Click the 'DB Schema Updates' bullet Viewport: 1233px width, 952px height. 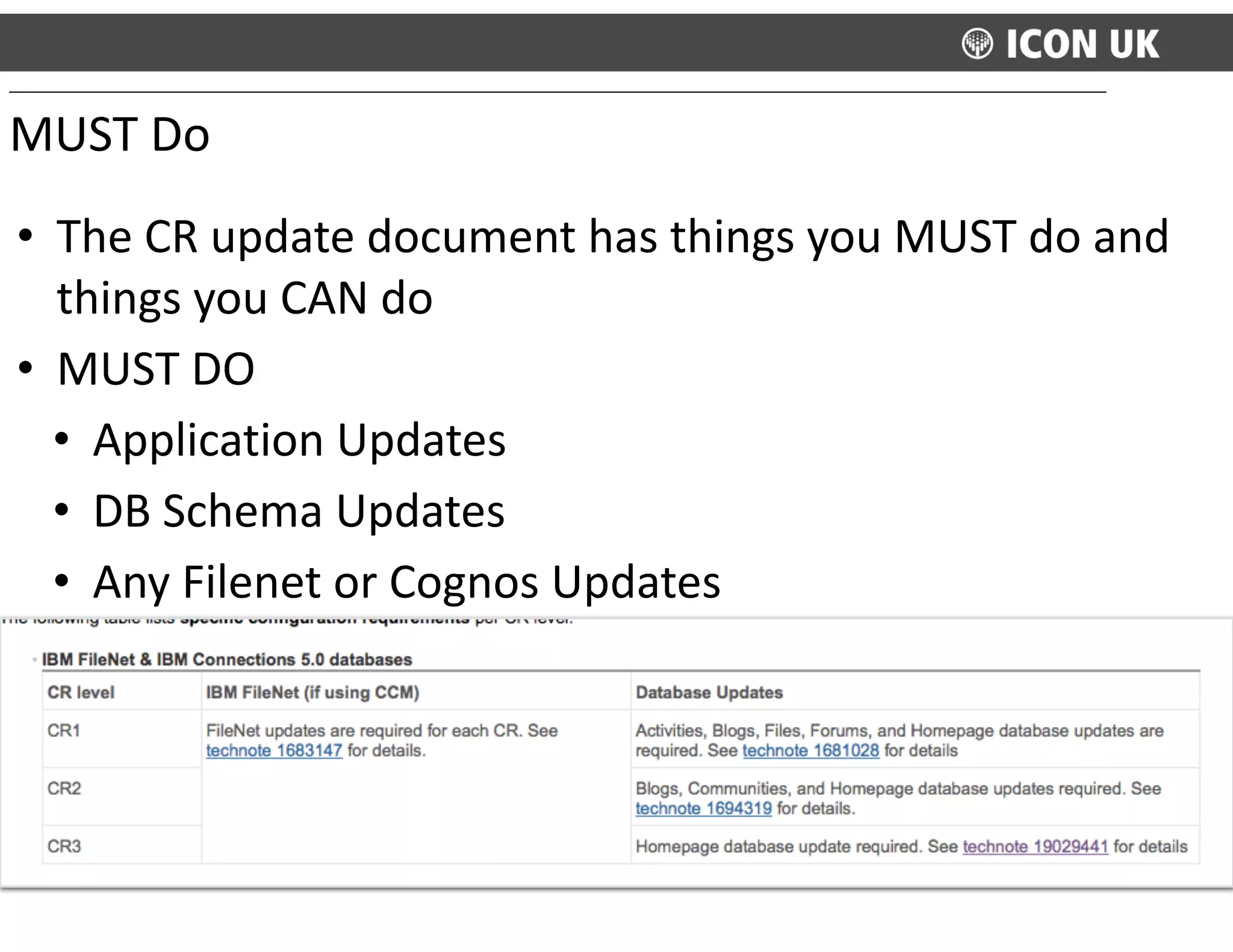299,511
